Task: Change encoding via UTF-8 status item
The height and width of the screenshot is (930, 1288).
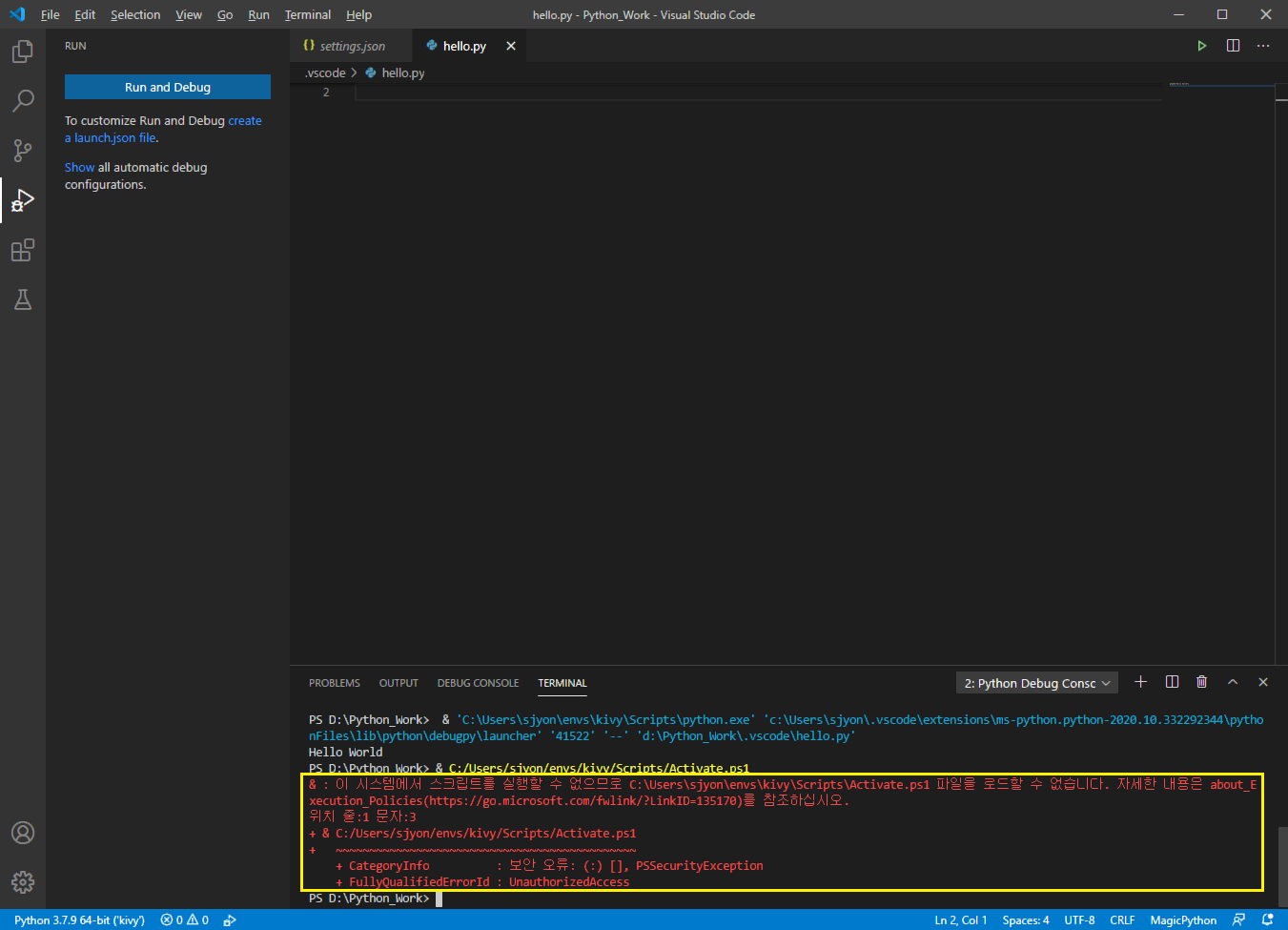Action: point(1079,920)
